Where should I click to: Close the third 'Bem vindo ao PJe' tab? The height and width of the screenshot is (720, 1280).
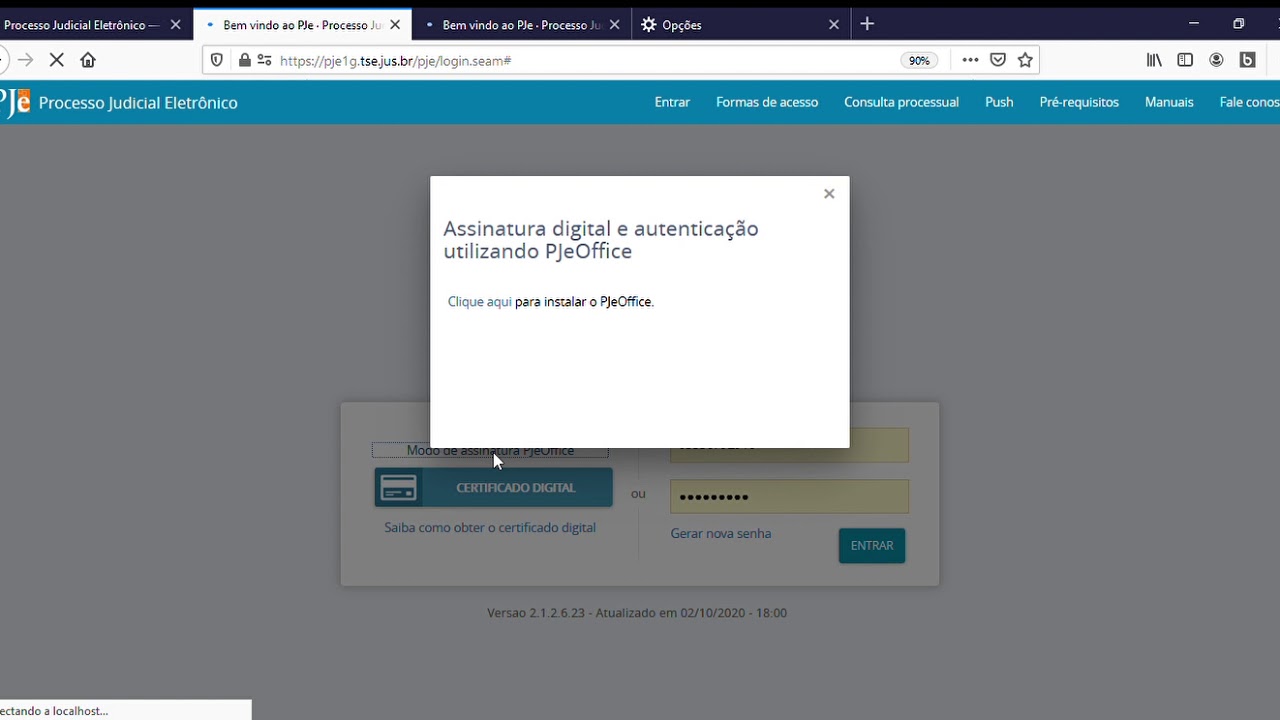pos(614,25)
